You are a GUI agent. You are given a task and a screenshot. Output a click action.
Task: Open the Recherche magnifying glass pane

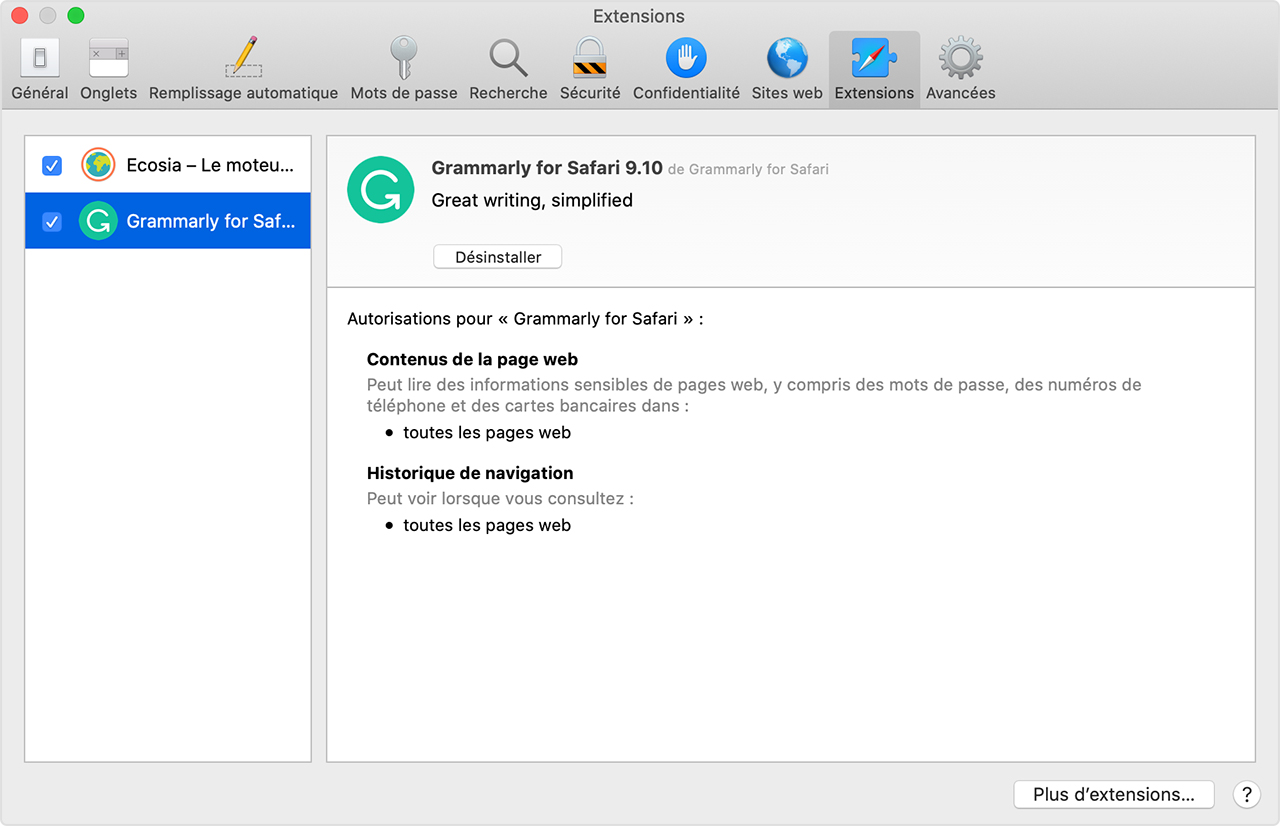508,59
